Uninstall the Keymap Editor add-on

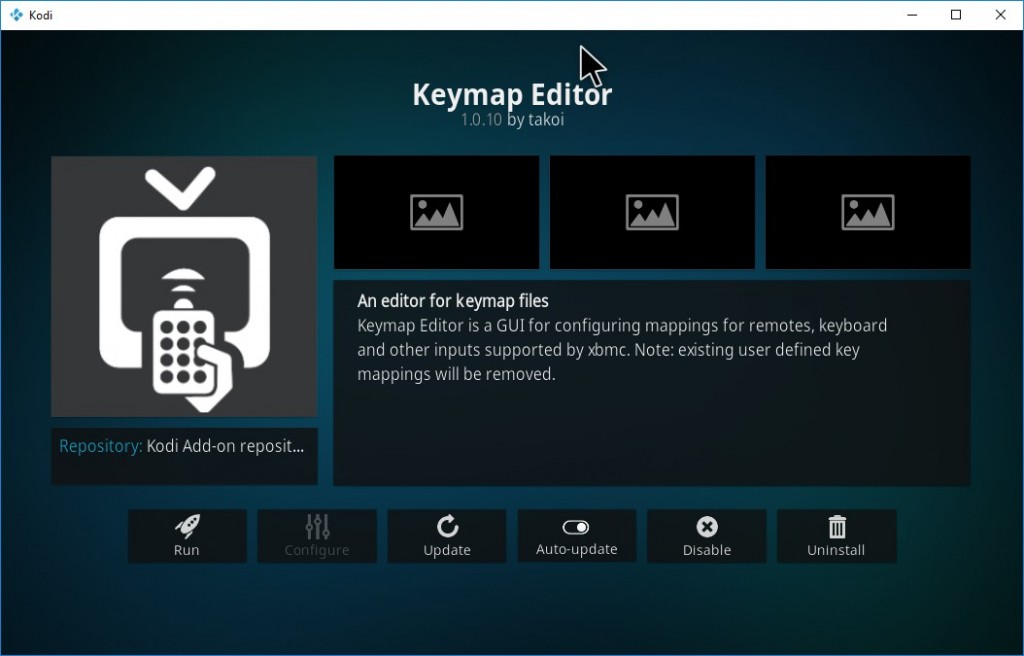[837, 536]
